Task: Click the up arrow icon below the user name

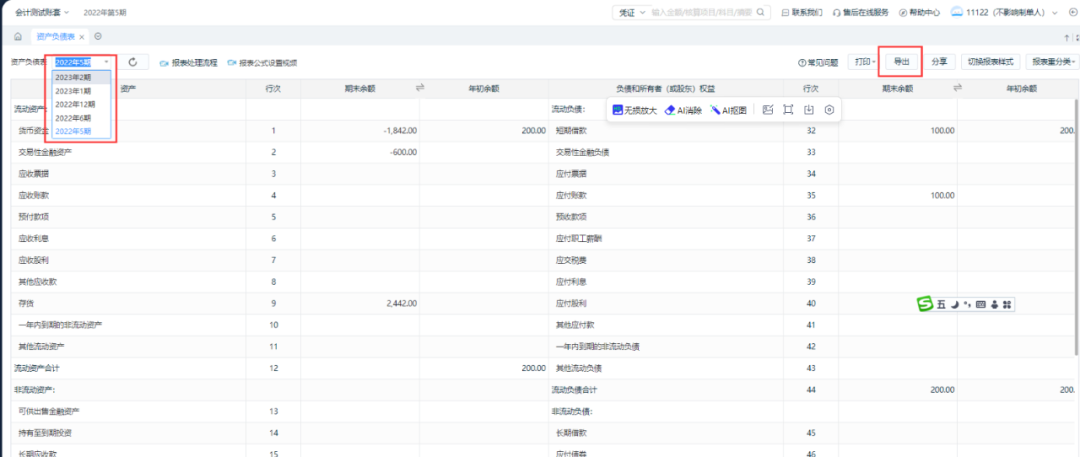Action: 1067,37
